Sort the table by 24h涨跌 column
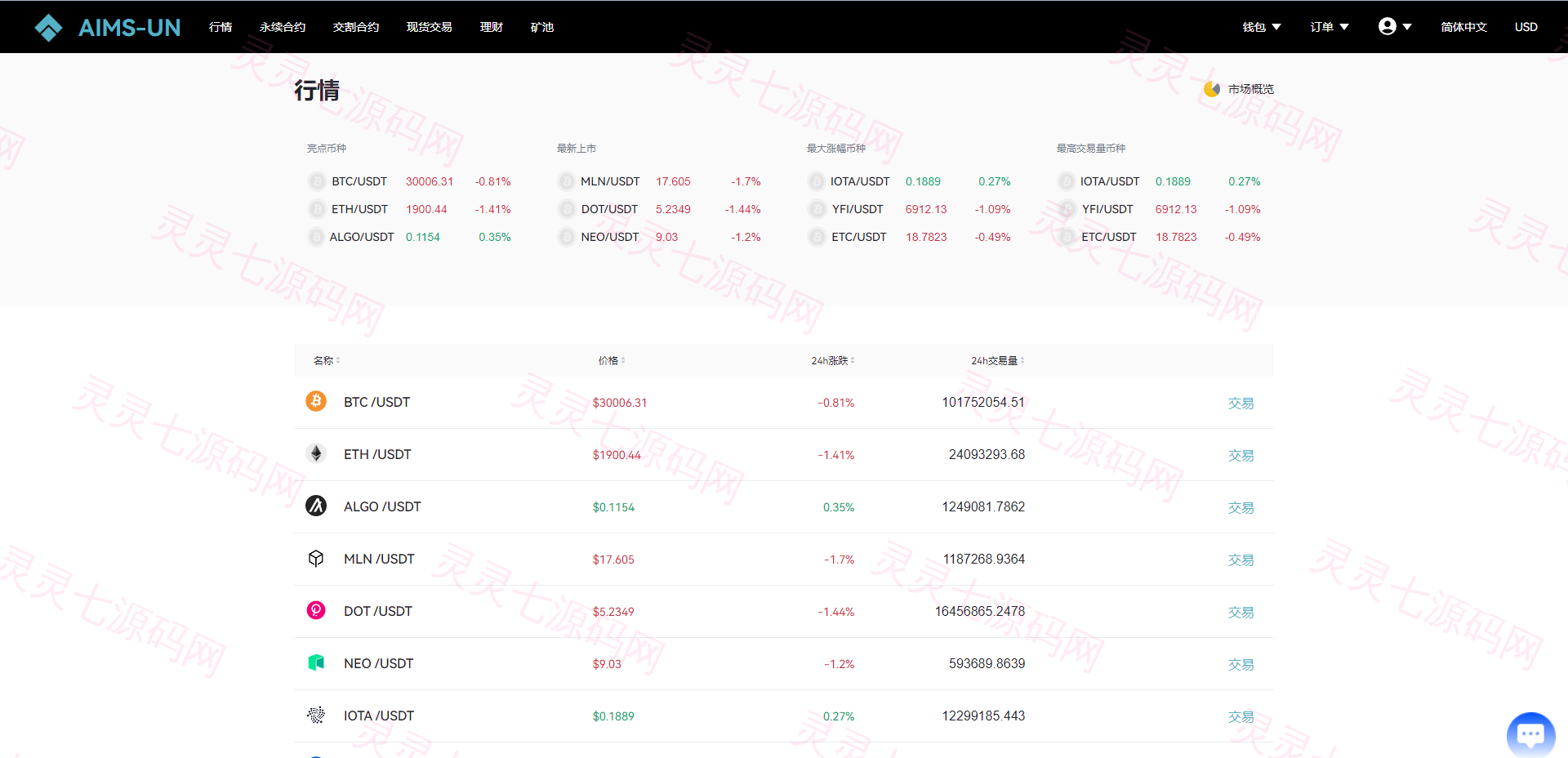Viewport: 1568px width, 758px height. click(x=833, y=360)
